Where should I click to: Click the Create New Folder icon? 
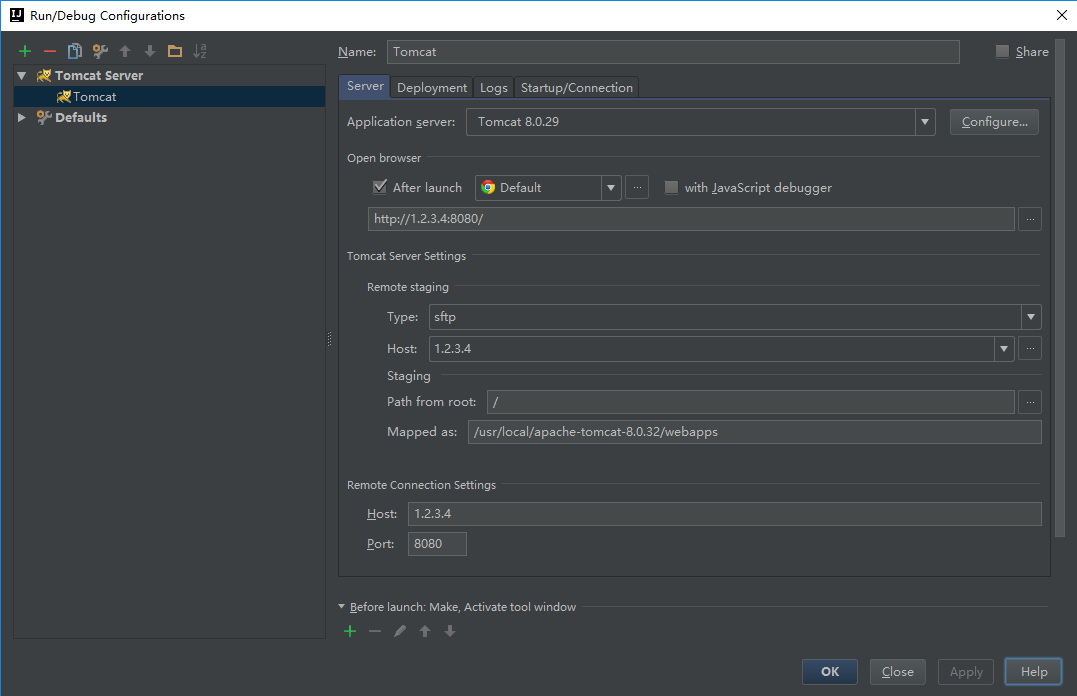175,51
